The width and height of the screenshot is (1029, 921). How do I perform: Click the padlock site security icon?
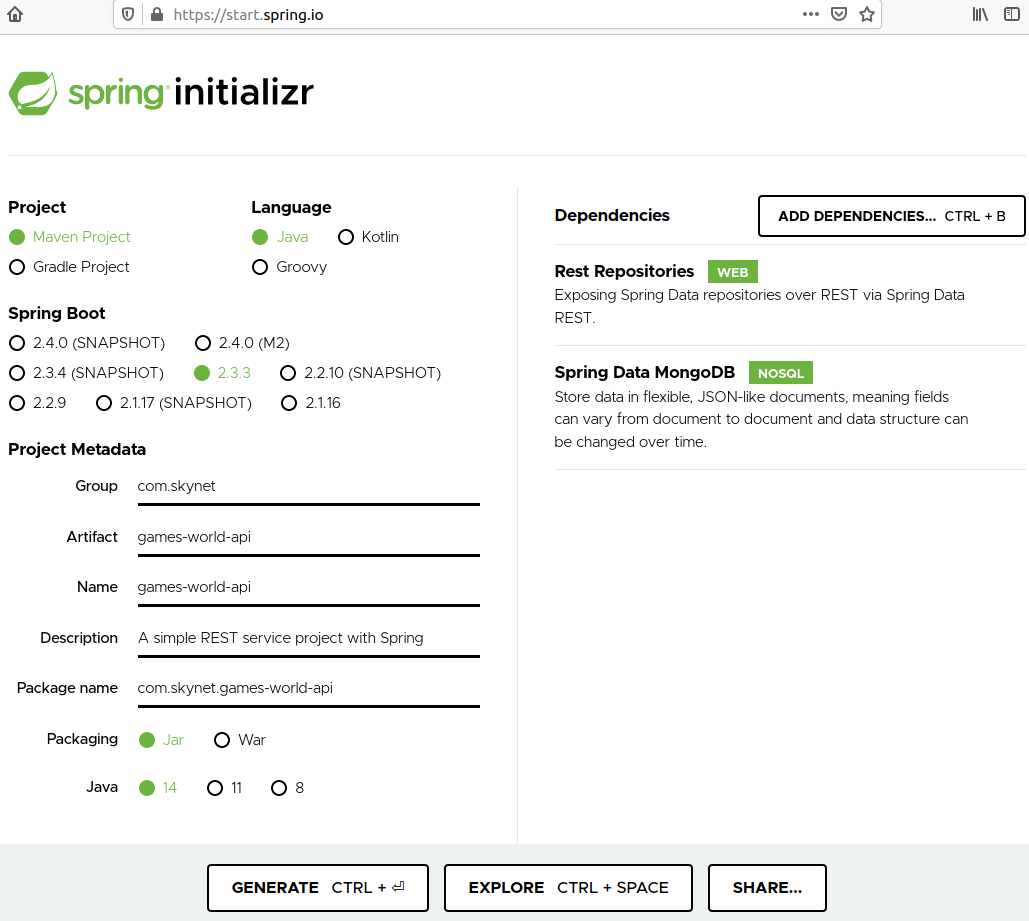coord(155,15)
